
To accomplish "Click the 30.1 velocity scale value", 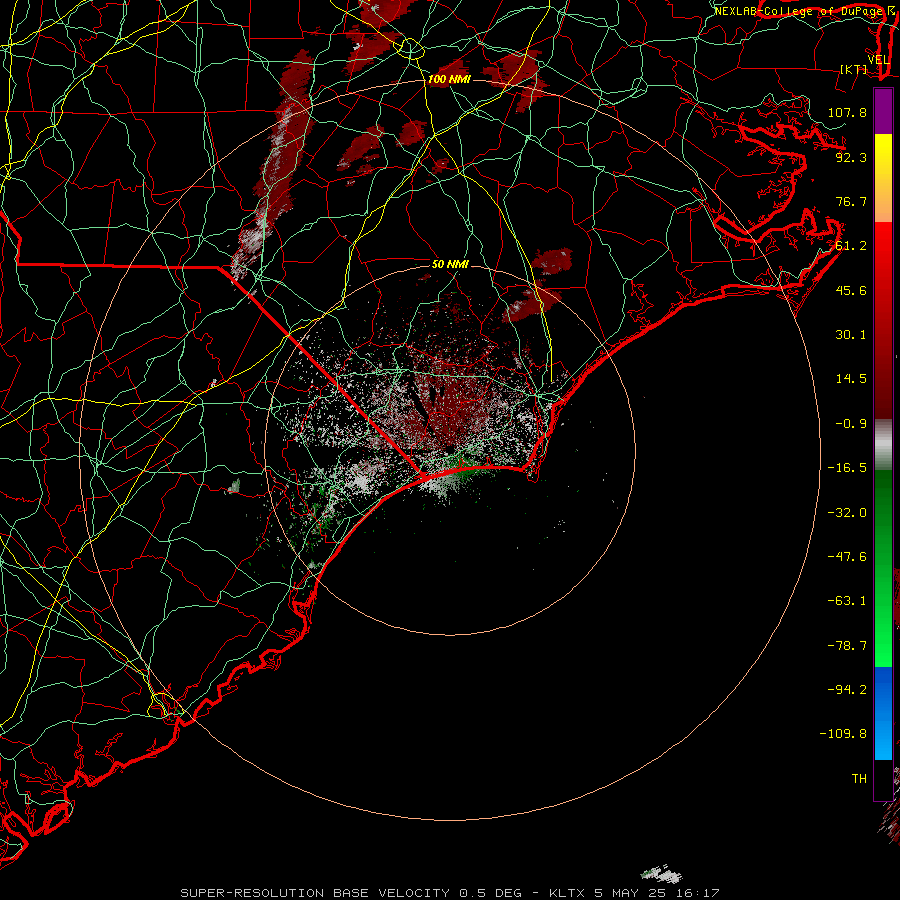I will click(x=851, y=335).
